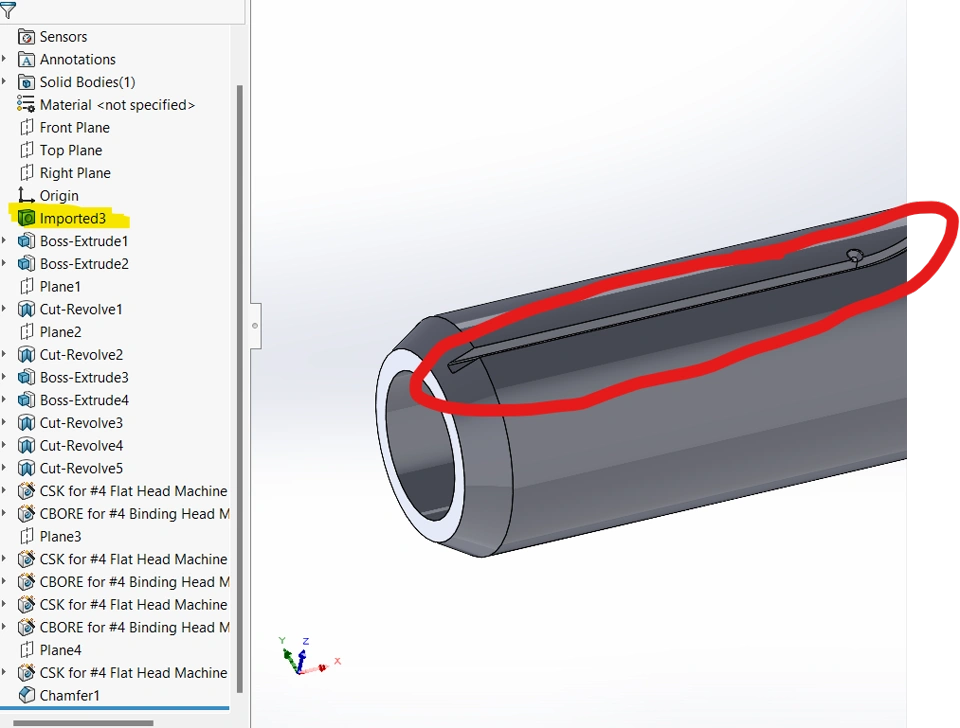The height and width of the screenshot is (728, 960).
Task: Click the Plane3 icon
Action: (26, 536)
